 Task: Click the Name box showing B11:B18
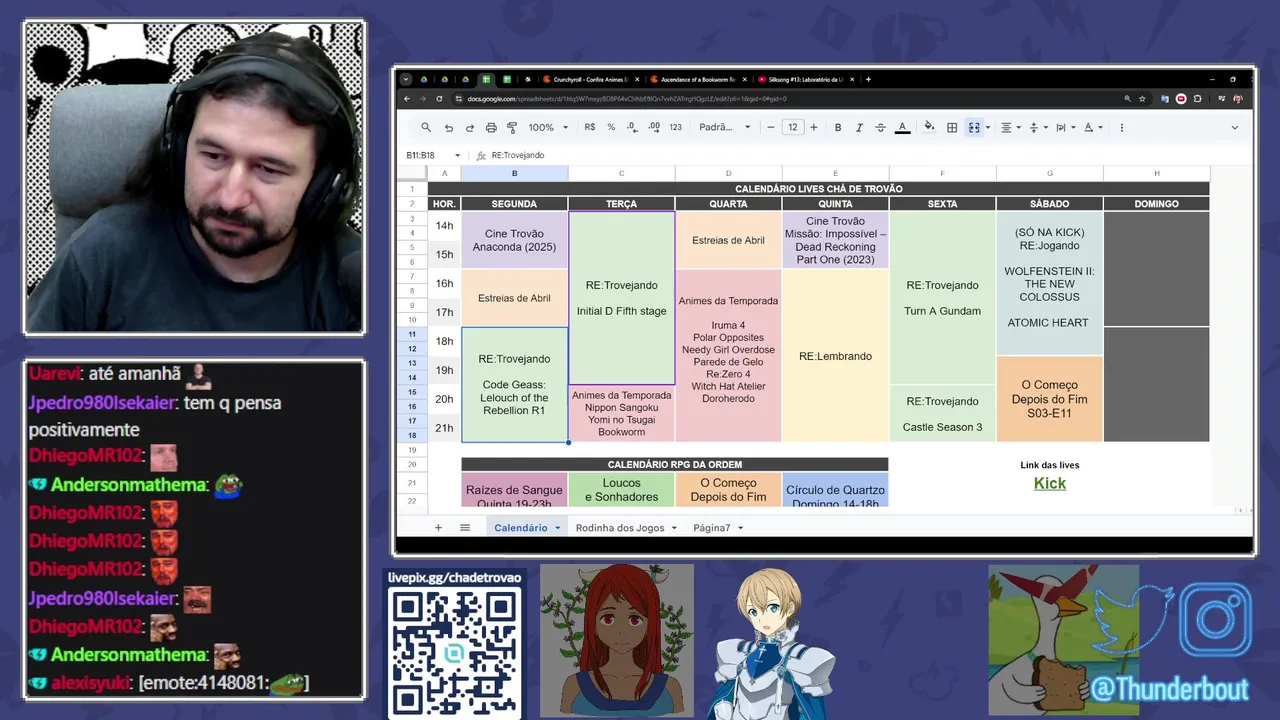(432, 155)
